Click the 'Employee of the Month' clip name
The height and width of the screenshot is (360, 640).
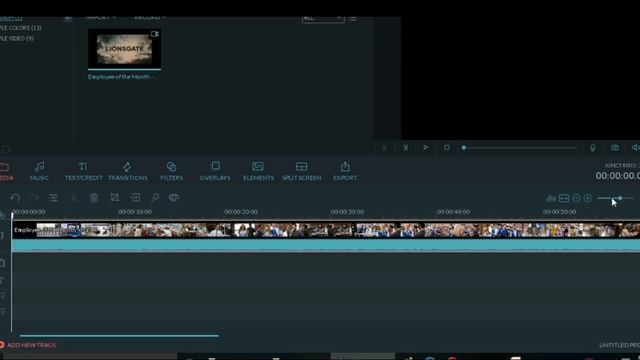(122, 77)
